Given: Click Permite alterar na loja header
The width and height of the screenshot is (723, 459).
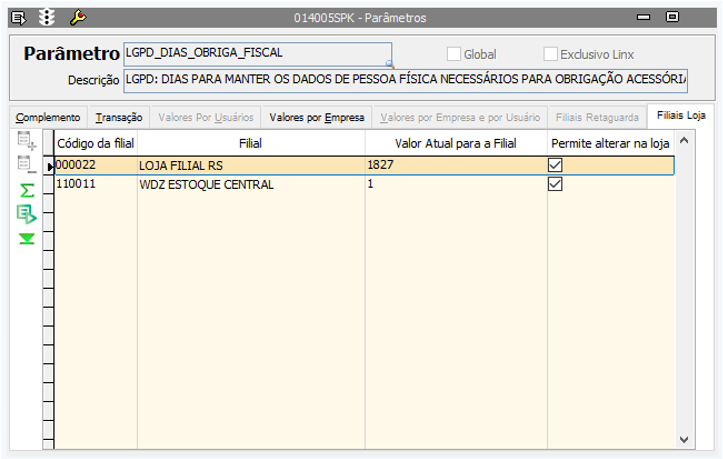Looking at the screenshot, I should [x=610, y=143].
